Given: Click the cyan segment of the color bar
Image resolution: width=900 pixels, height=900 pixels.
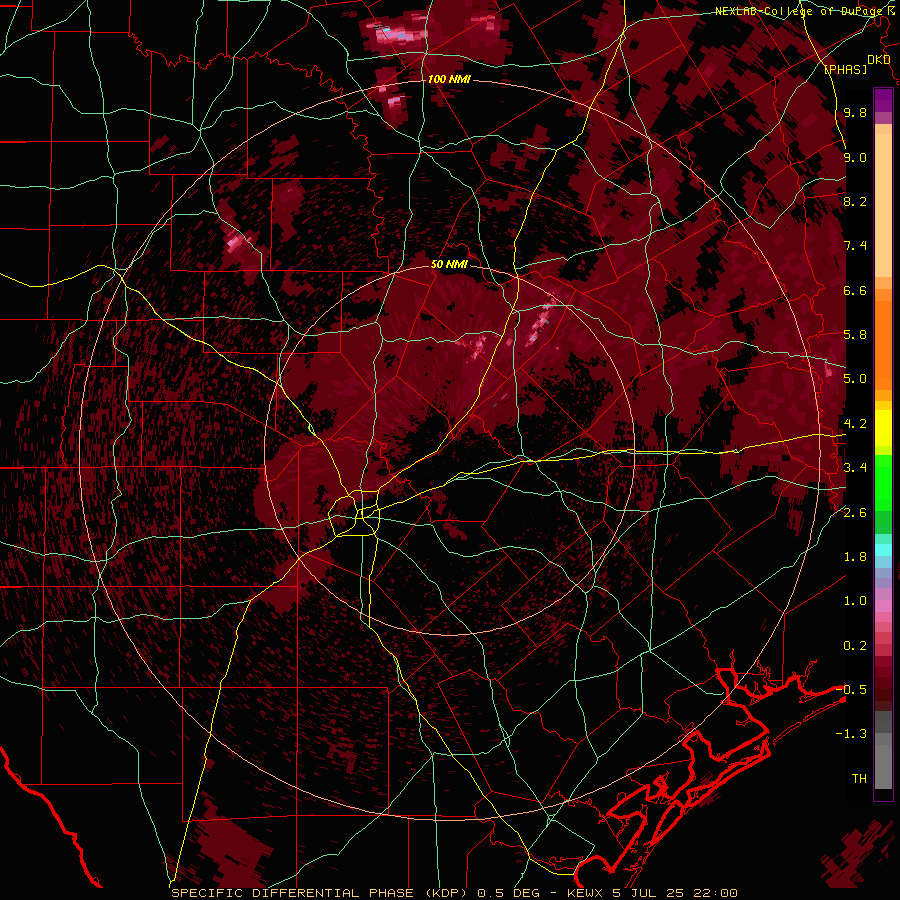Looking at the screenshot, I should pos(883,550).
